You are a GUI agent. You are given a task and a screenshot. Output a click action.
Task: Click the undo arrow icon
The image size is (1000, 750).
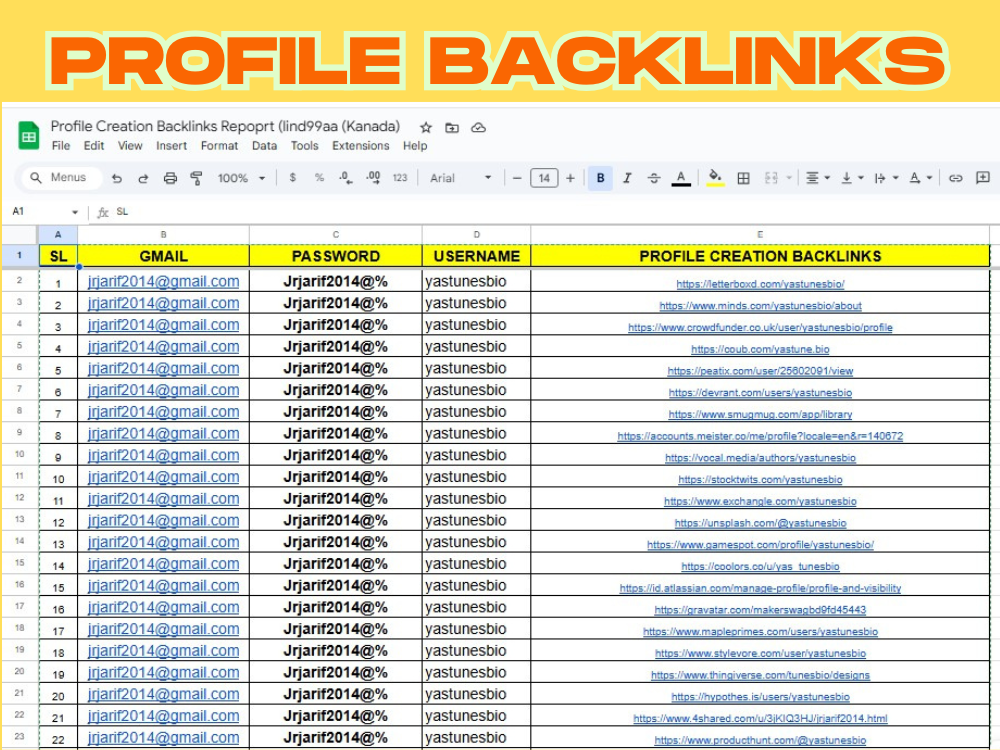pos(117,178)
